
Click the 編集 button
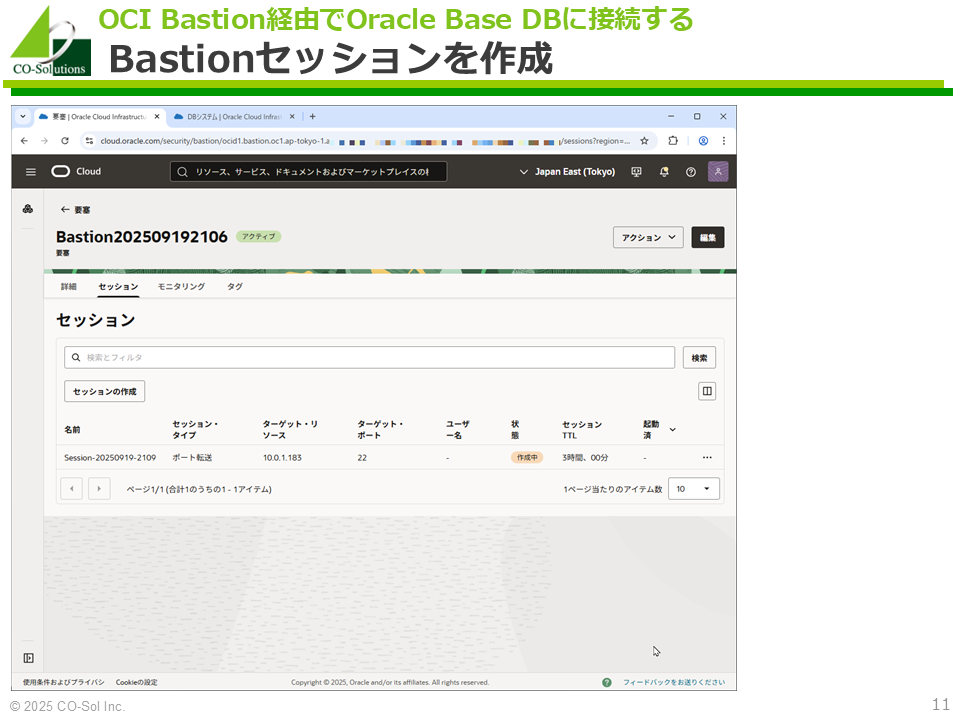coord(708,238)
